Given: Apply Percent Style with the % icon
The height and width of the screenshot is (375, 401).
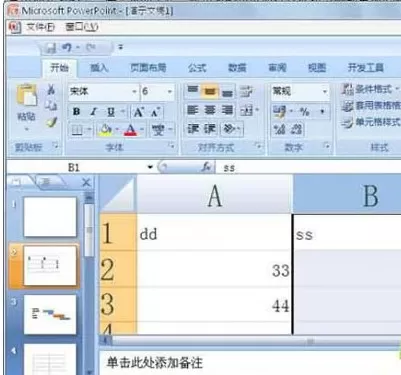Looking at the screenshot, I should (x=304, y=111).
